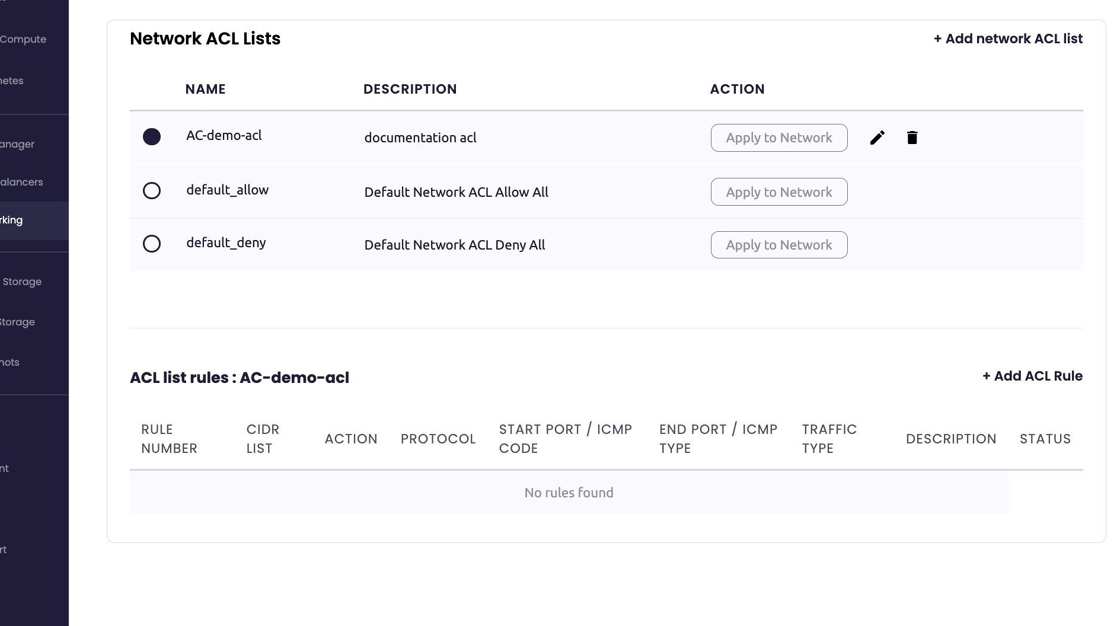Click the RULE NUMBER column header
The width and height of the screenshot is (1120, 626).
[x=169, y=439]
